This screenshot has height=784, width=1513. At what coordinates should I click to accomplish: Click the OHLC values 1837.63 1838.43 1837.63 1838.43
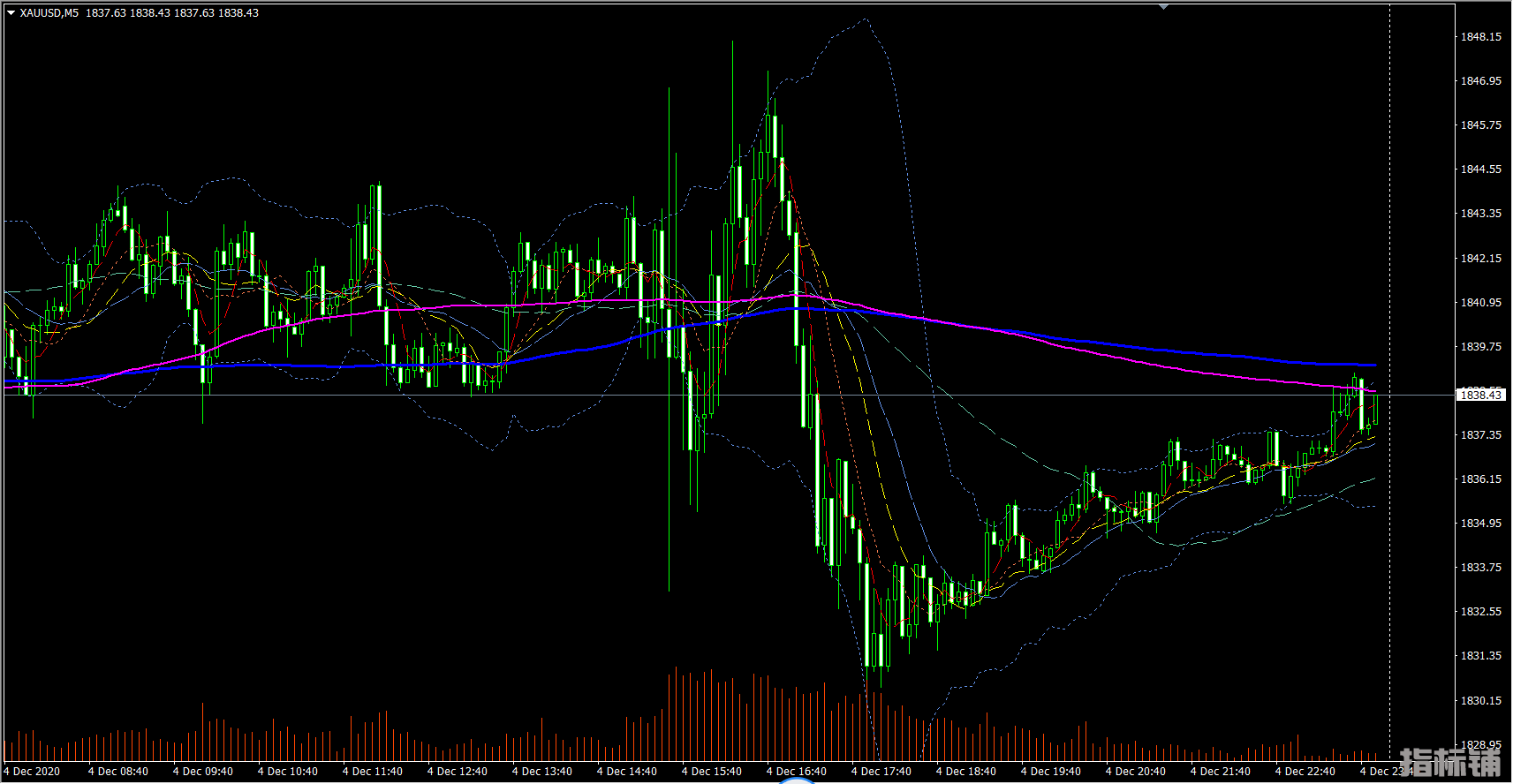pyautogui.click(x=172, y=13)
